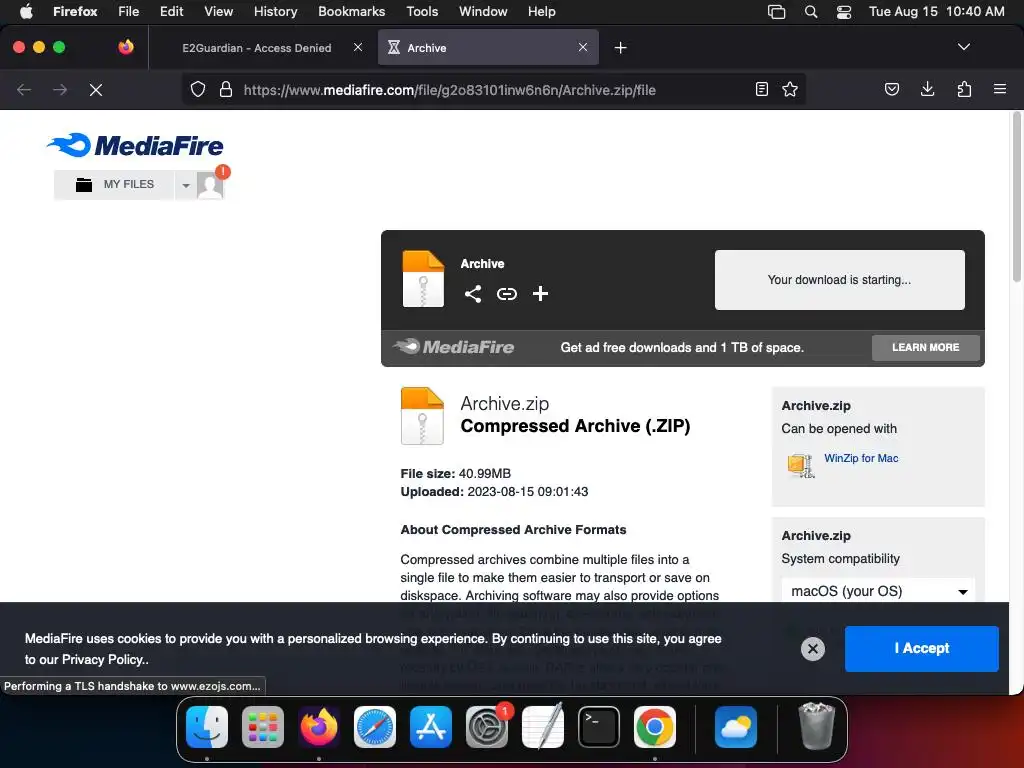Open the Edit menu
This screenshot has height=768, width=1024.
tap(171, 11)
